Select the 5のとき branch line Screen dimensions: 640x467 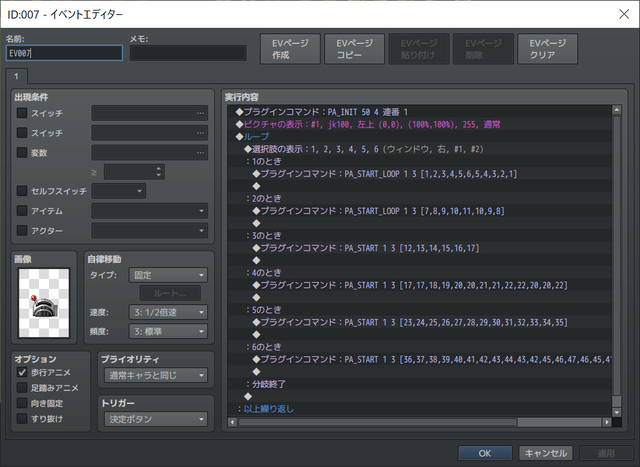(x=420, y=310)
